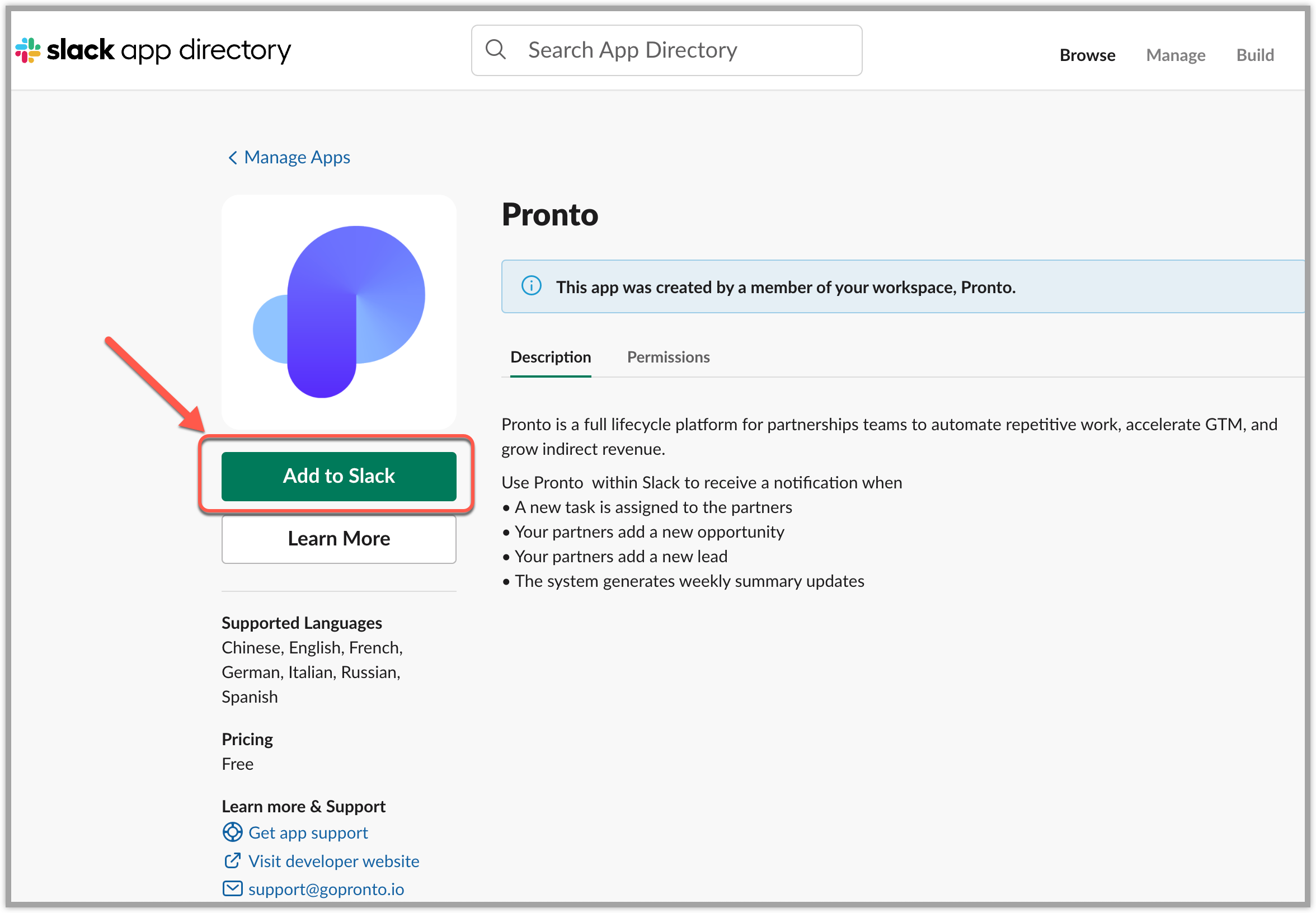This screenshot has width=1316, height=913.
Task: Click the 'Learn more & Support' heading
Action: [x=303, y=807]
